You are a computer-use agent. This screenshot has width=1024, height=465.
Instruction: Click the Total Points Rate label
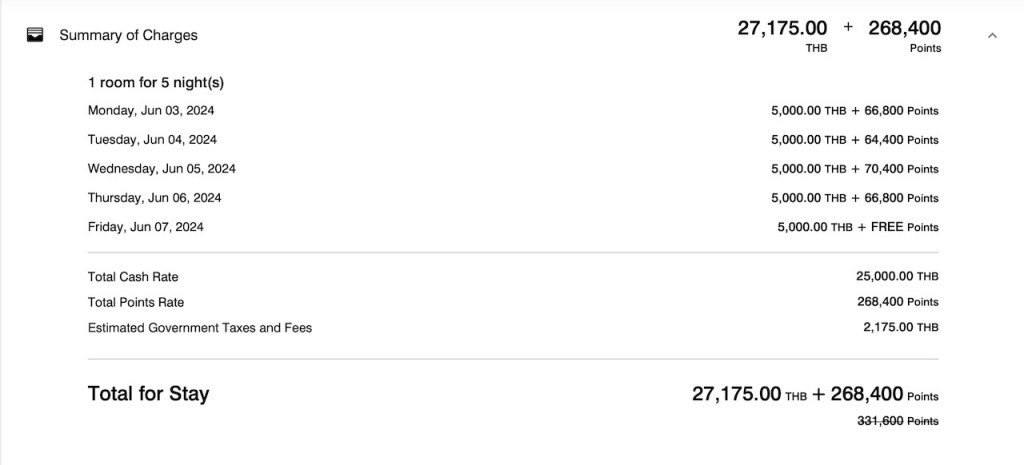136,302
